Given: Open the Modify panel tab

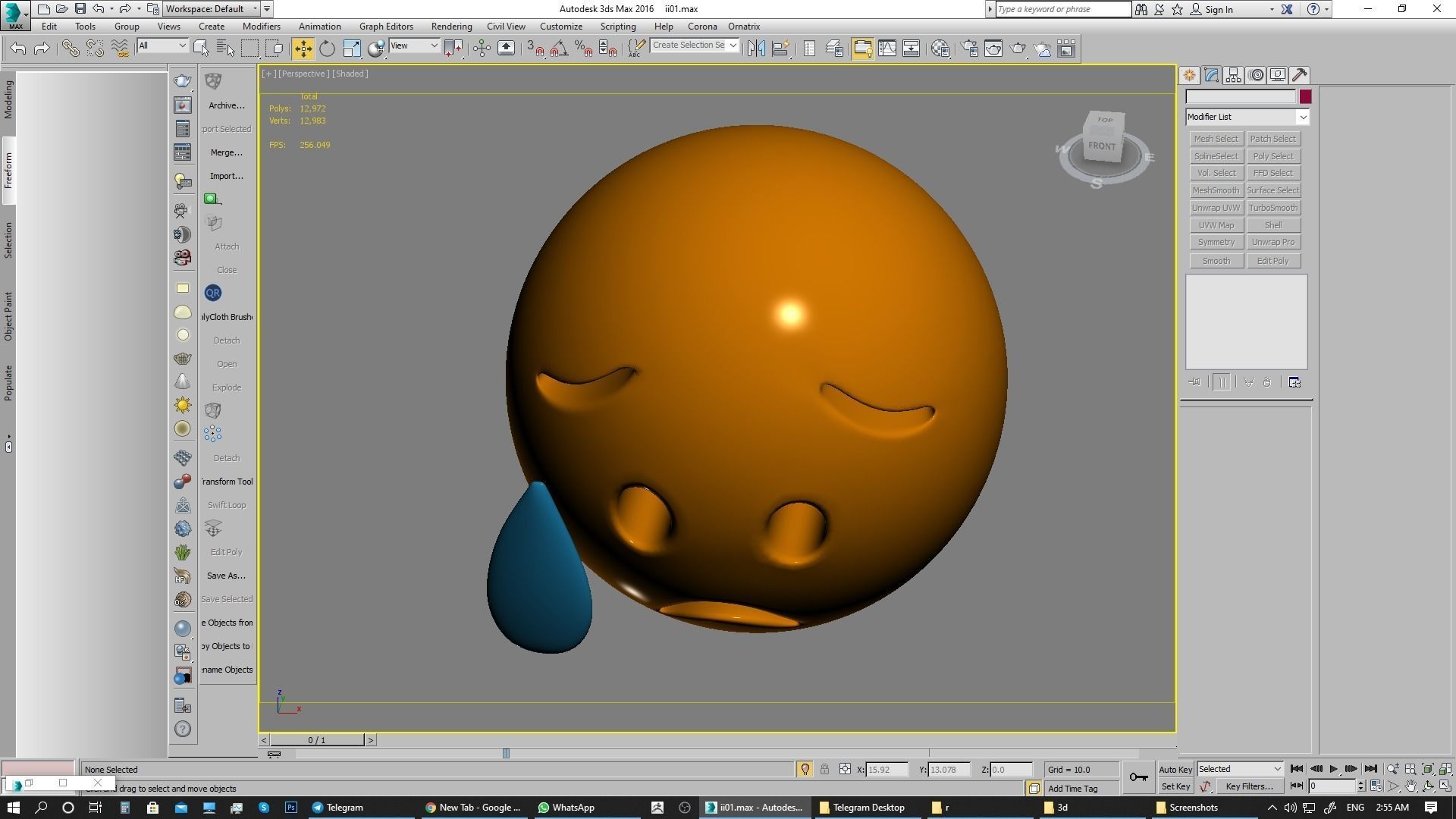Looking at the screenshot, I should click(x=1211, y=75).
